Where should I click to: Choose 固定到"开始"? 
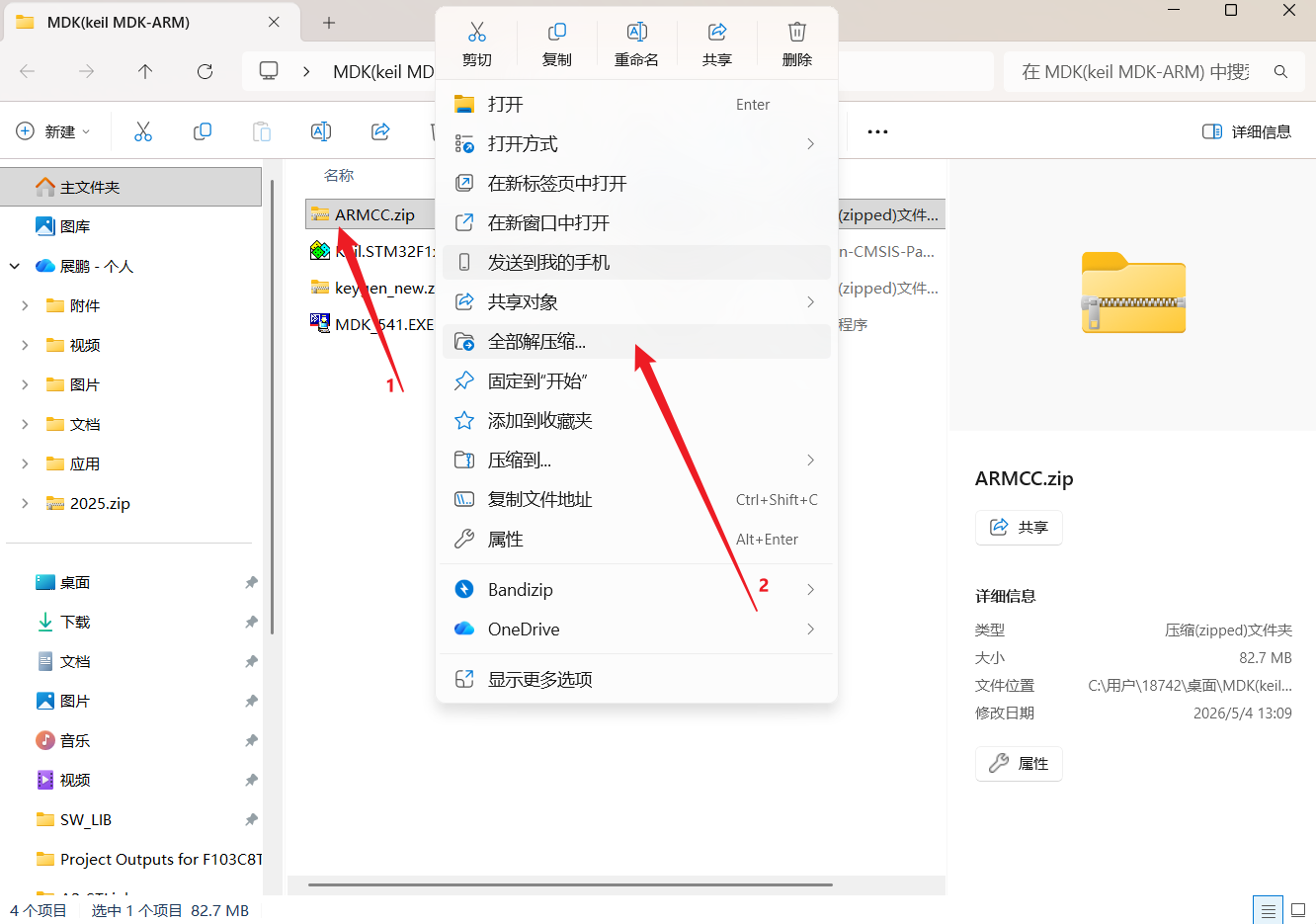click(636, 381)
